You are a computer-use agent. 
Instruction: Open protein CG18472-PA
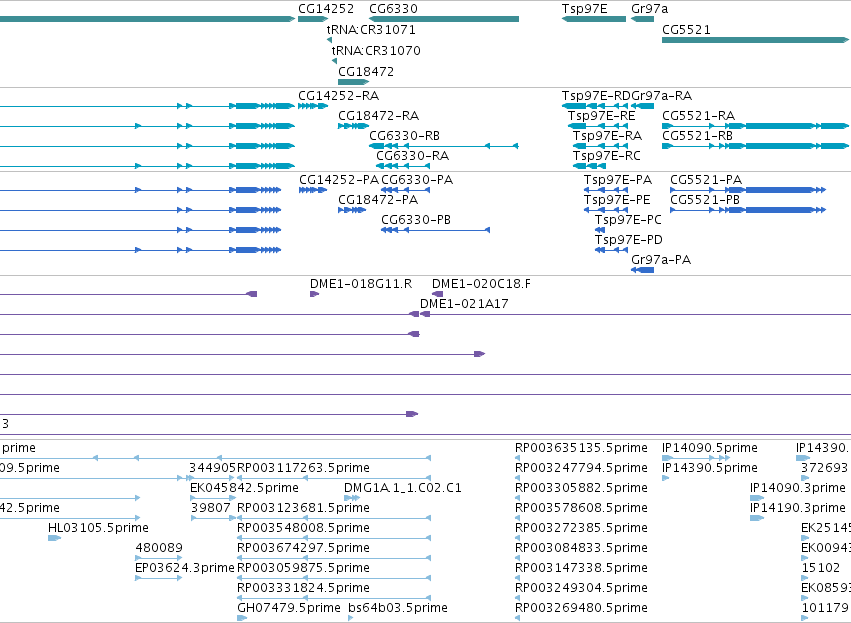point(378,200)
